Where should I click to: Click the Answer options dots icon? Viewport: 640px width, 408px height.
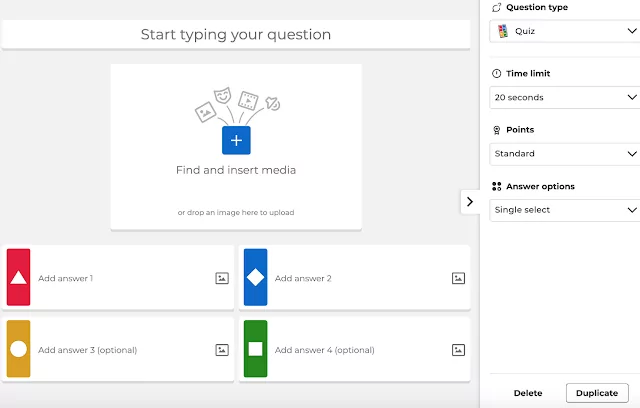[496, 186]
